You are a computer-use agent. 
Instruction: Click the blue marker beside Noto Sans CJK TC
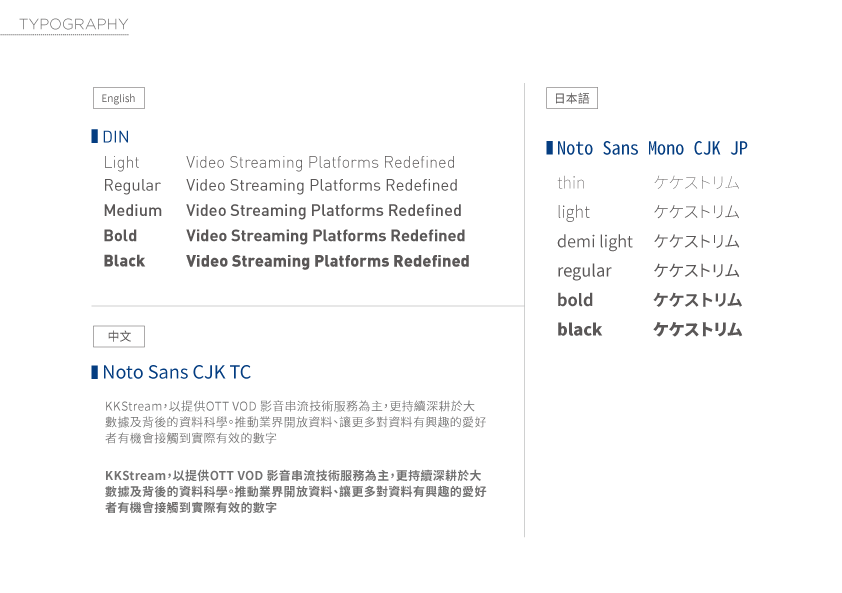click(x=95, y=372)
